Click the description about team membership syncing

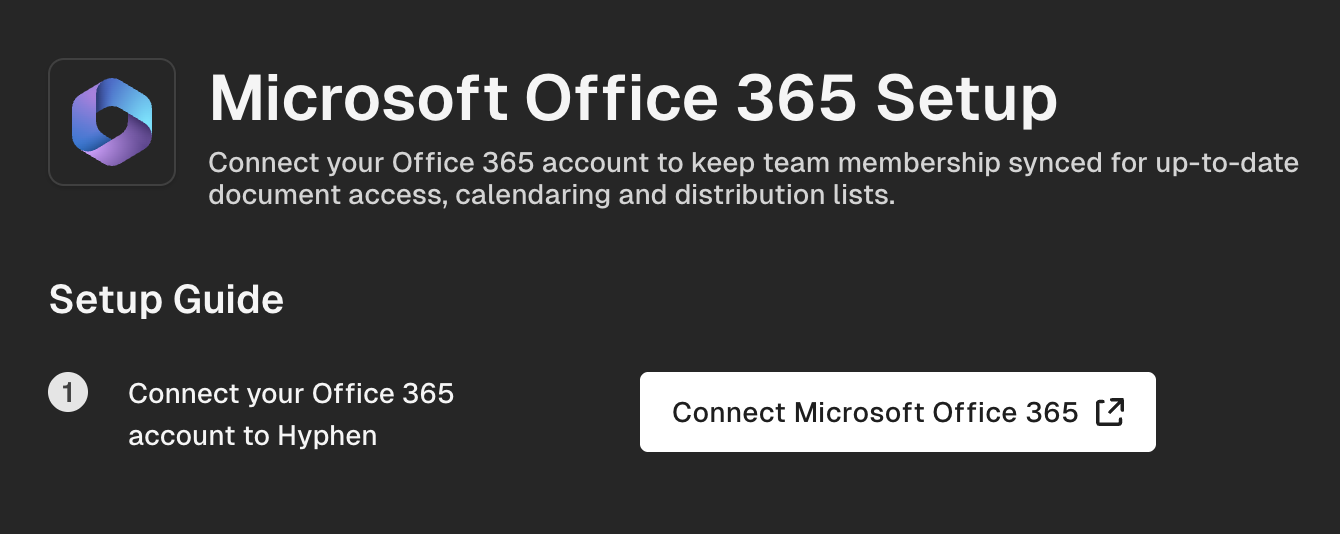click(753, 178)
